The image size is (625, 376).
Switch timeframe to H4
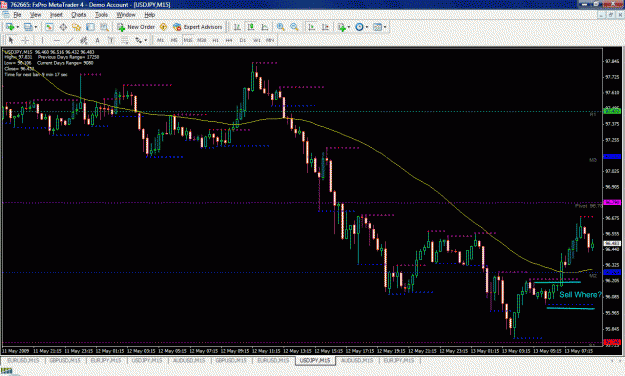click(229, 40)
